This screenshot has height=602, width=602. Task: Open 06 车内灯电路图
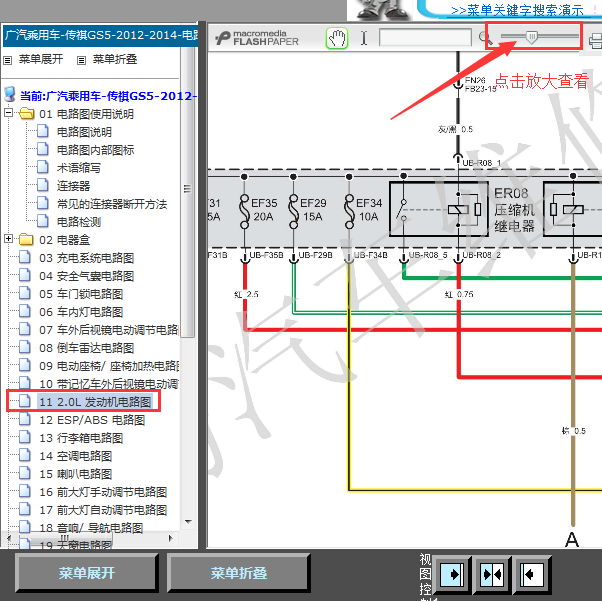(81, 312)
